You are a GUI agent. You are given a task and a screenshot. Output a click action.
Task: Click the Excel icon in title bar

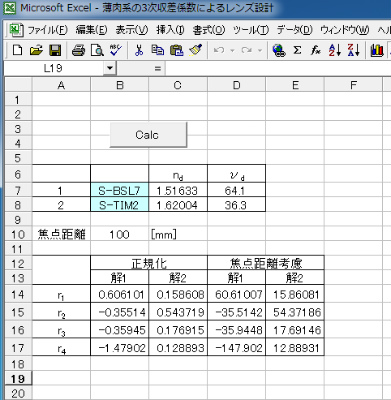tap(9, 8)
